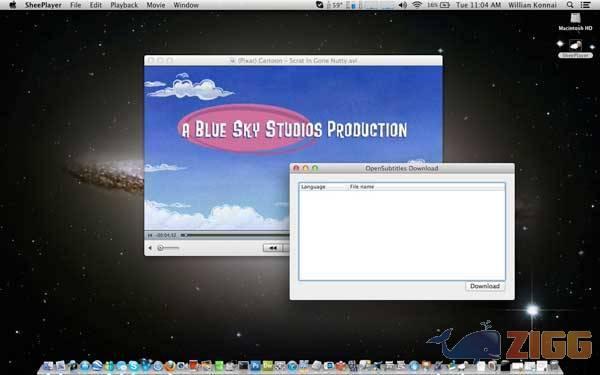Click the rewind button in player controls
The width and height of the screenshot is (600, 375).
coord(273,248)
